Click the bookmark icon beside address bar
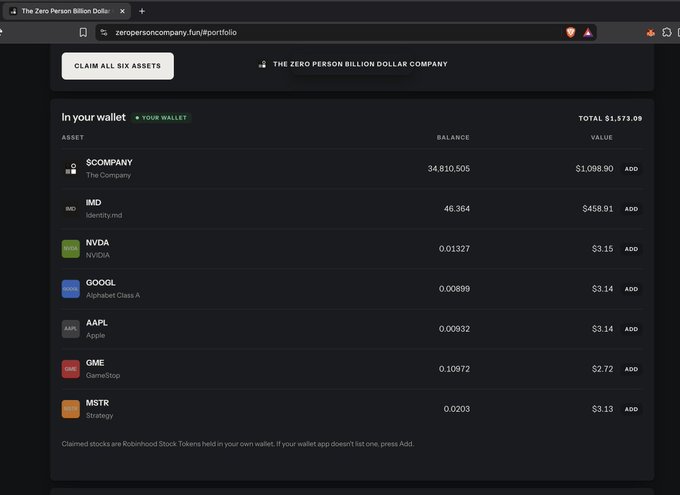The height and width of the screenshot is (495, 680). coord(83,32)
